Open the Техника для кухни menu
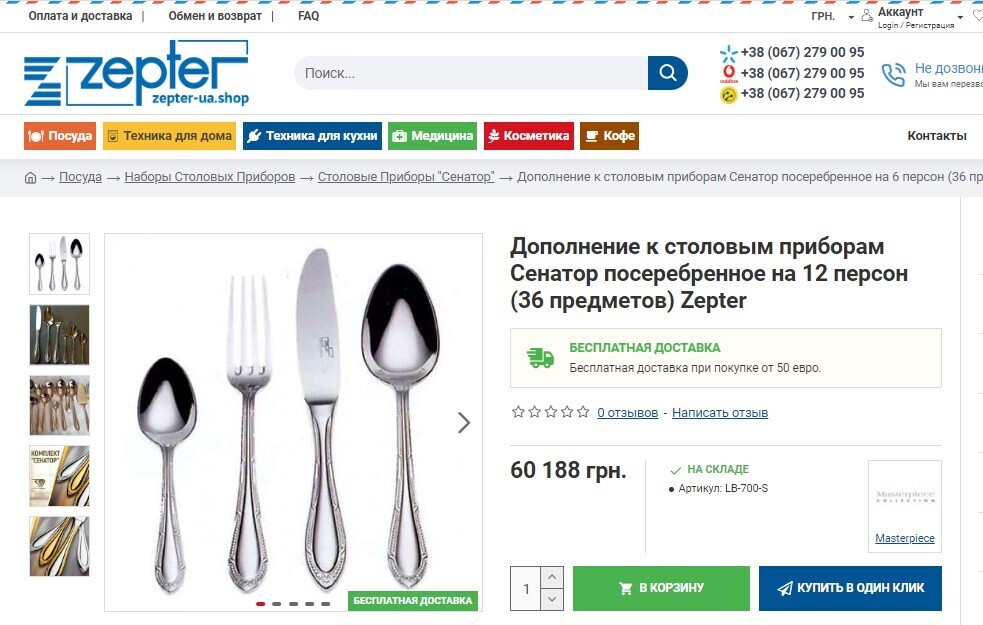The height and width of the screenshot is (625, 983). point(312,136)
